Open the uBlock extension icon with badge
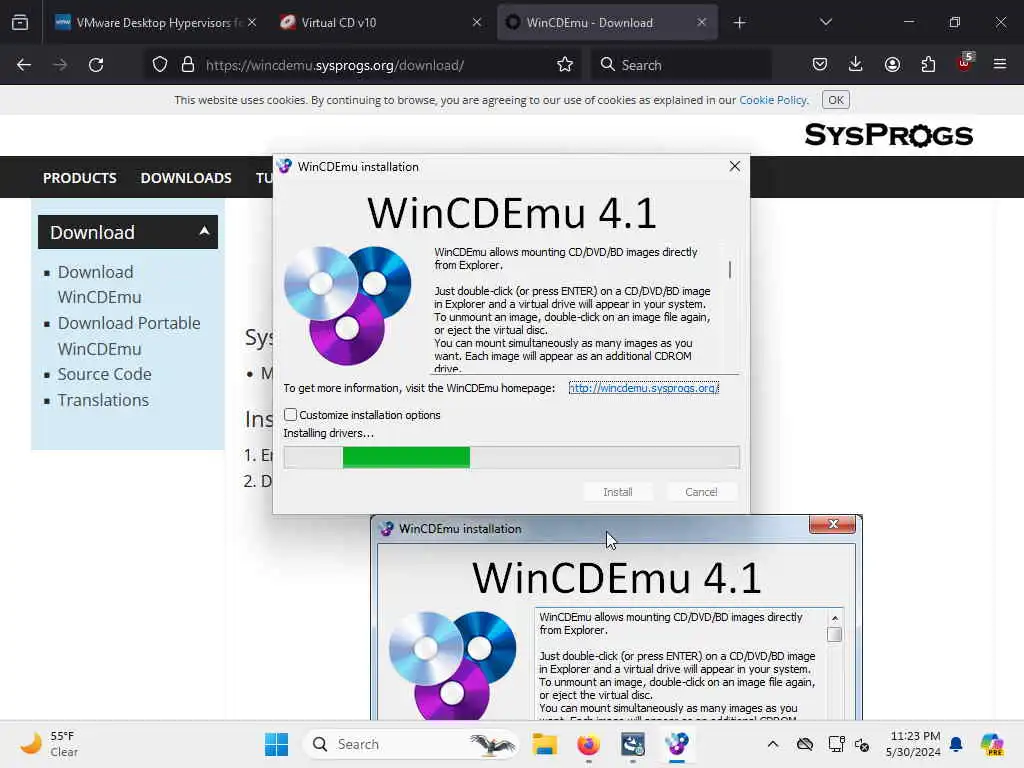The height and width of the screenshot is (768, 1024). [965, 63]
